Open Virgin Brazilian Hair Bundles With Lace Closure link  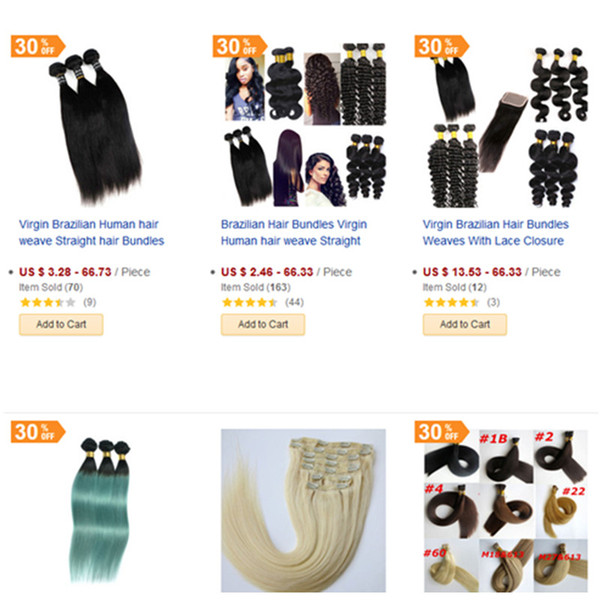(496, 233)
